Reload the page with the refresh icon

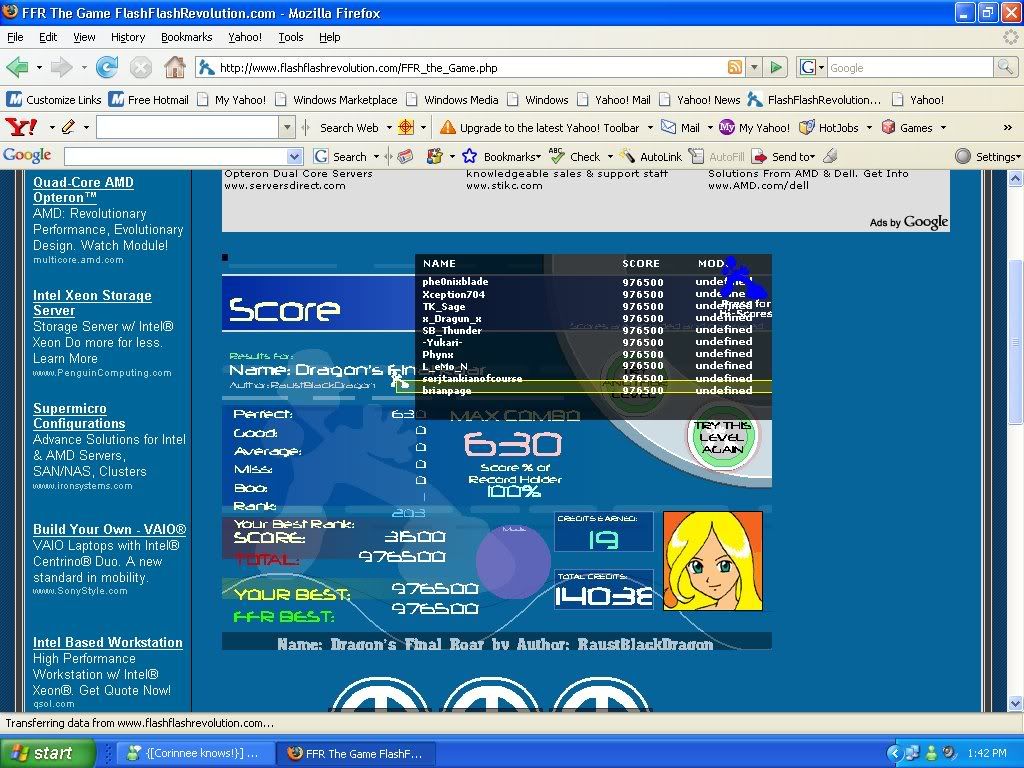(106, 68)
